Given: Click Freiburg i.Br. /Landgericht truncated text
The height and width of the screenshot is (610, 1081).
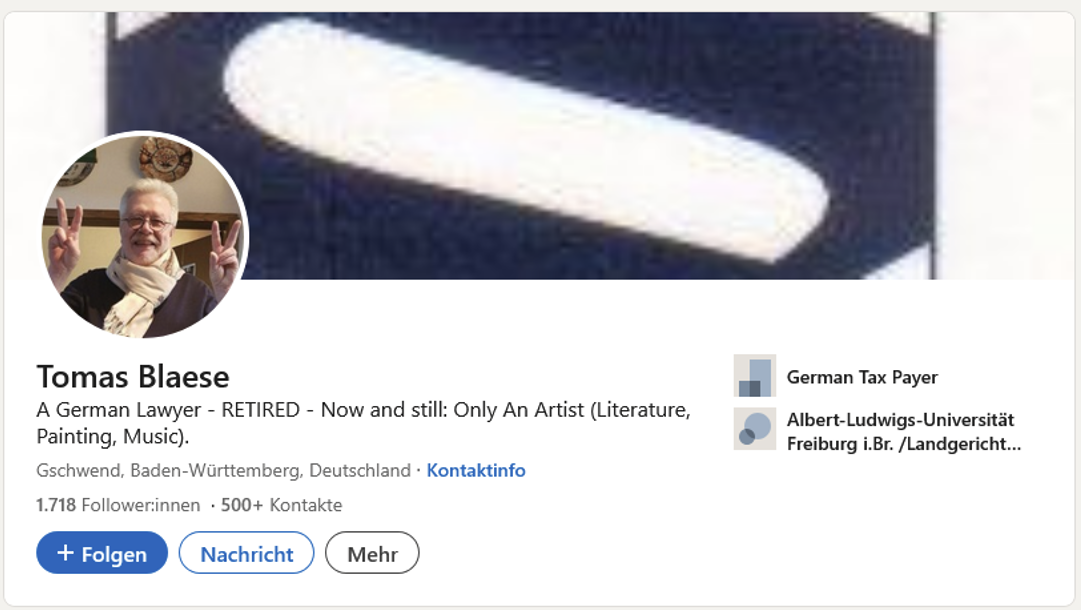Looking at the screenshot, I should (x=904, y=444).
